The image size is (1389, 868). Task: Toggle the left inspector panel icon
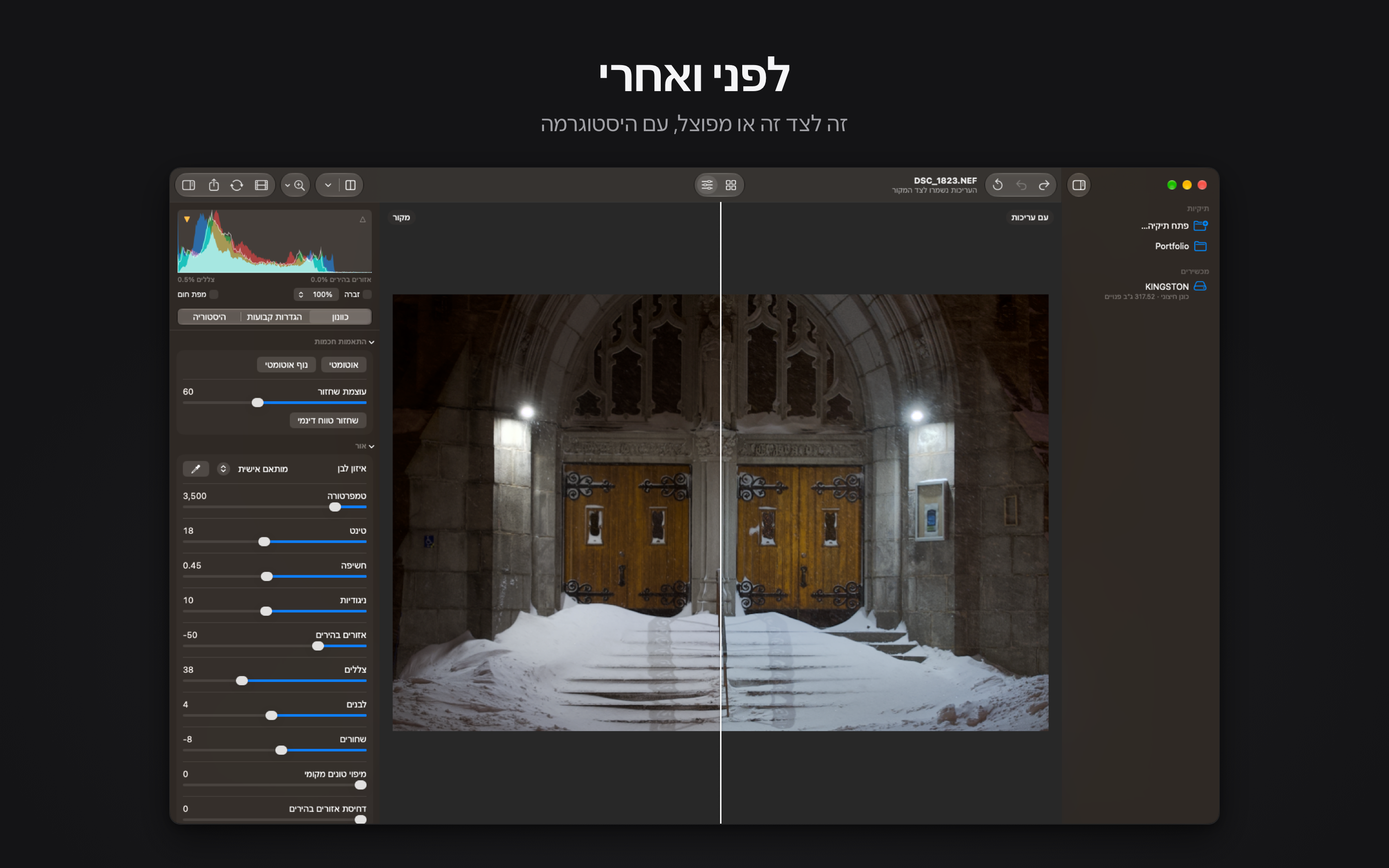tap(189, 185)
